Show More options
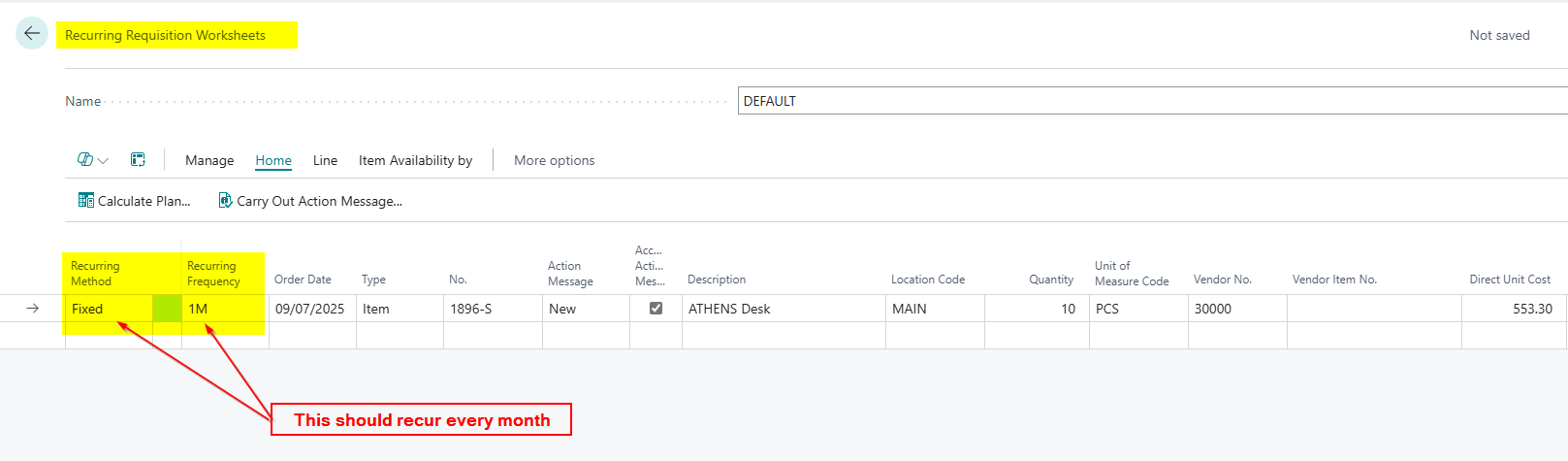Viewport: 1568px width, 461px height. point(554,160)
